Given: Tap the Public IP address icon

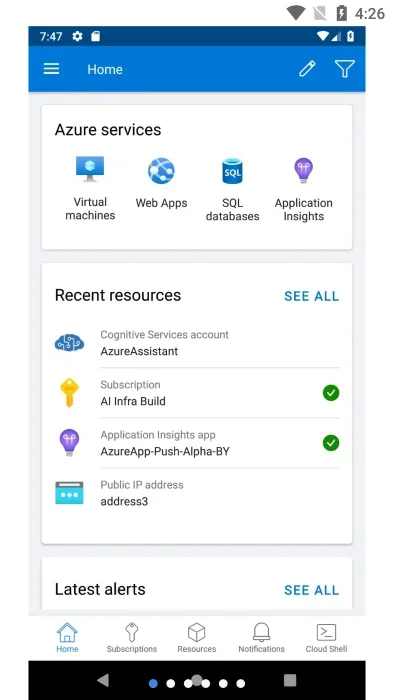Looking at the screenshot, I should click(69, 493).
